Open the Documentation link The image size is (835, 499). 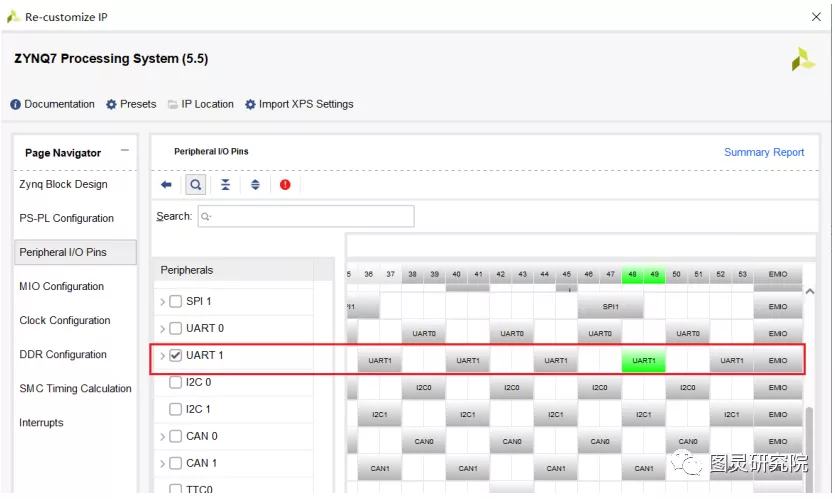coord(59,104)
